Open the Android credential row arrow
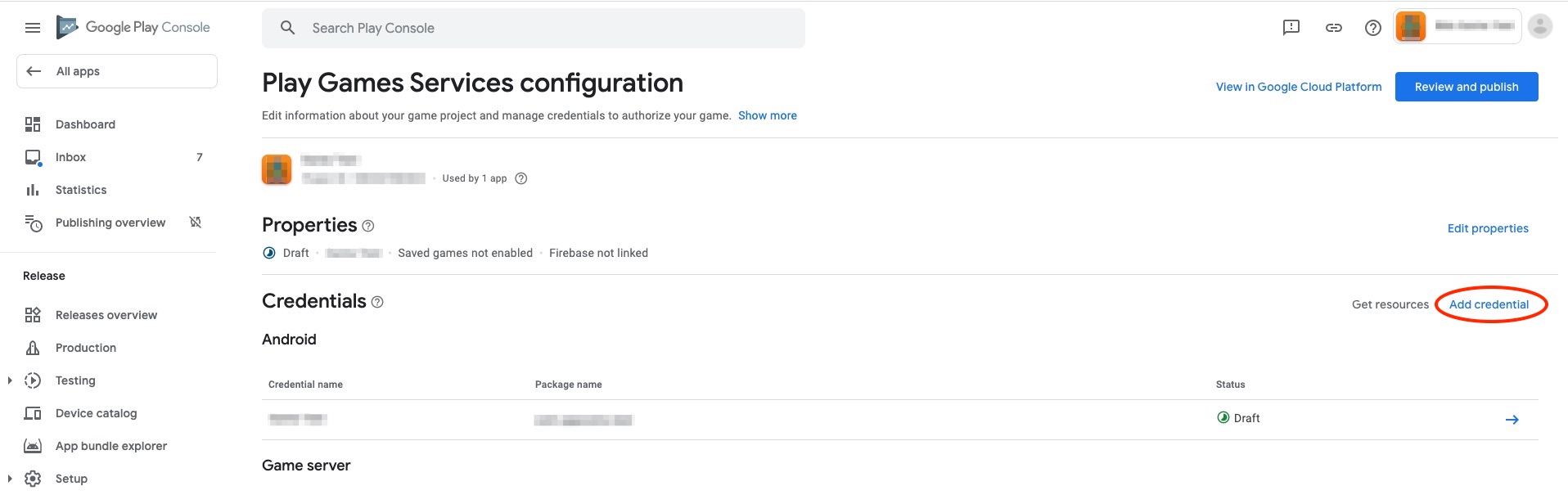 coord(1512,420)
